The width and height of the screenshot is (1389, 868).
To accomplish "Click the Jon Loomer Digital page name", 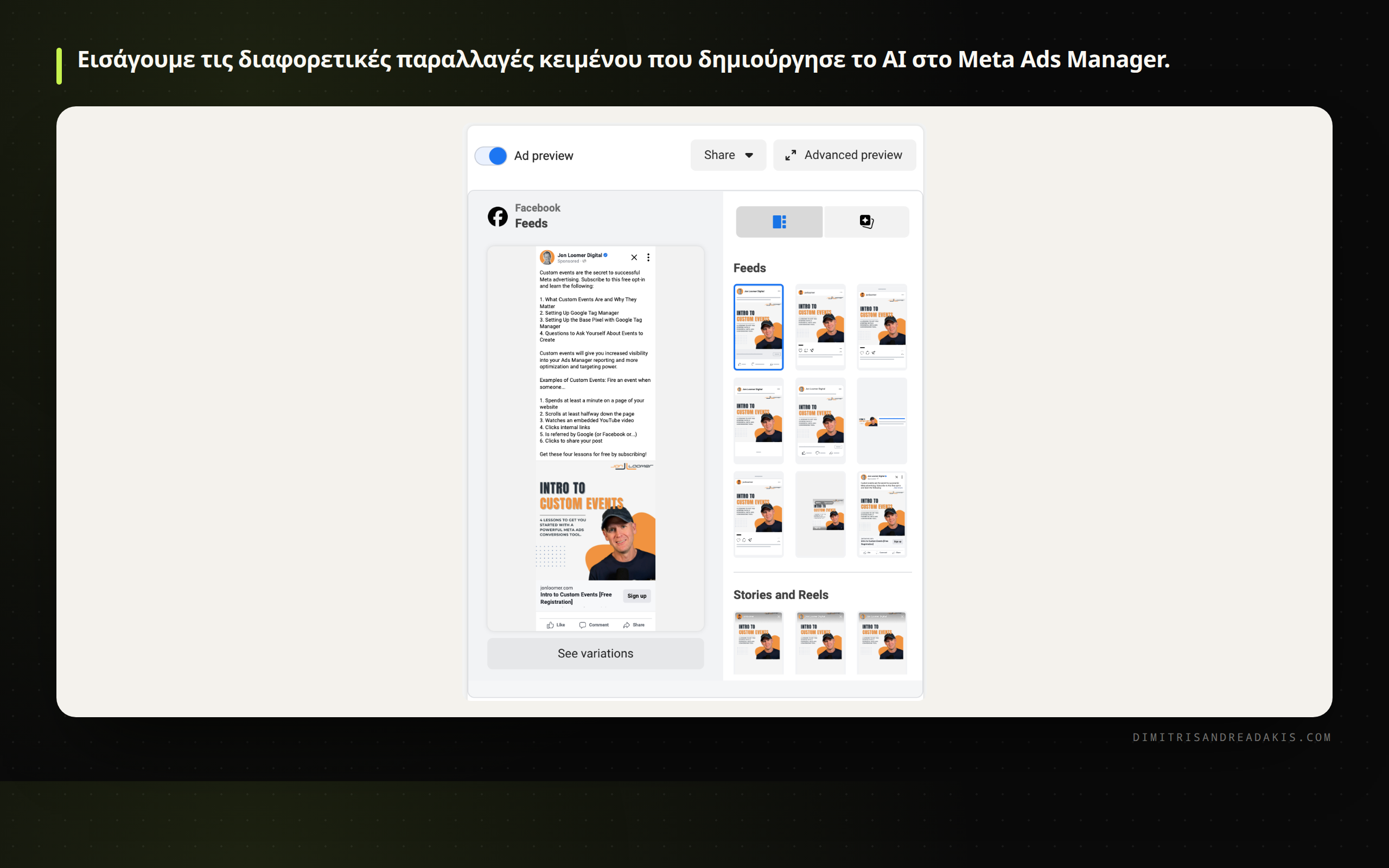I will coord(579,255).
